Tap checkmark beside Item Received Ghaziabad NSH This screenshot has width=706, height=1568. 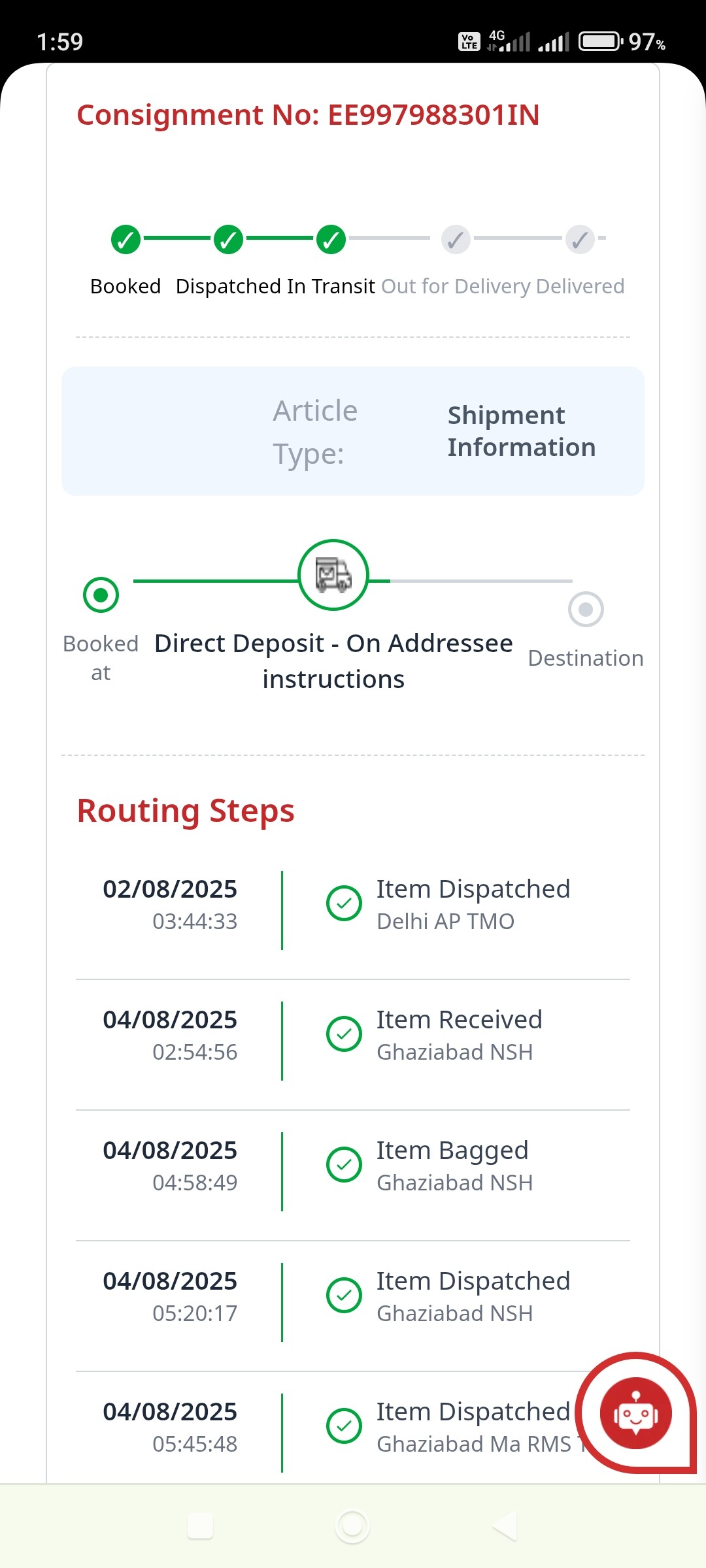click(x=344, y=1034)
